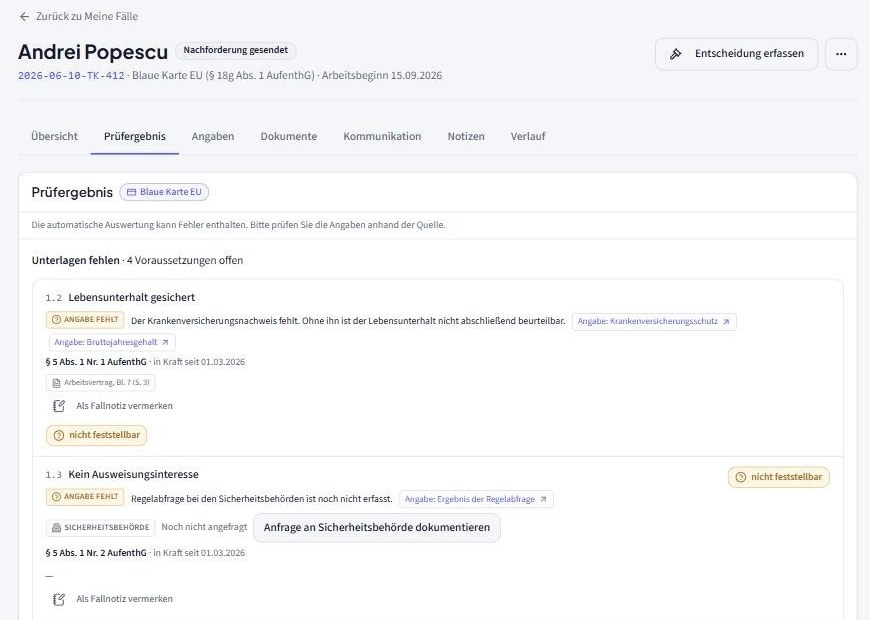870x620 pixels.
Task: Click question-mark icon of Lebensunterhalt nicht feststellbar badge
Action: tap(59, 436)
